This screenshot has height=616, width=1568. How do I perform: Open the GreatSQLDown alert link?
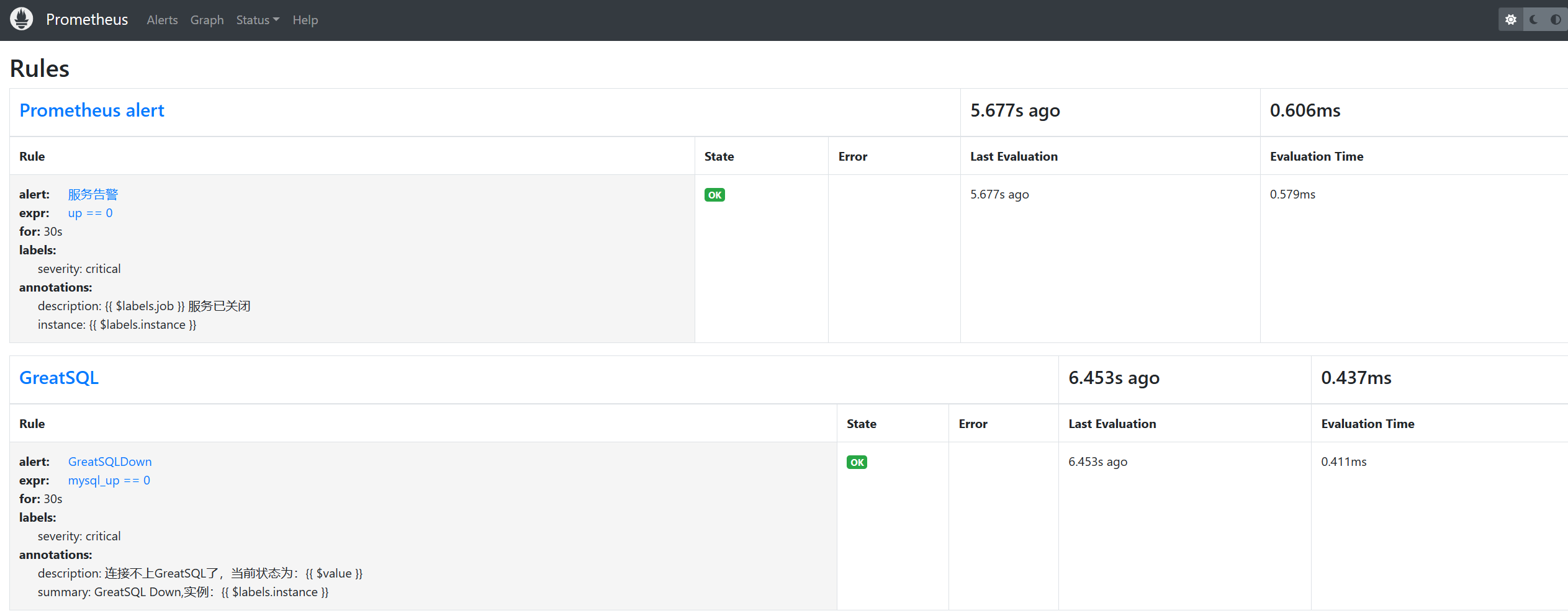(110, 462)
